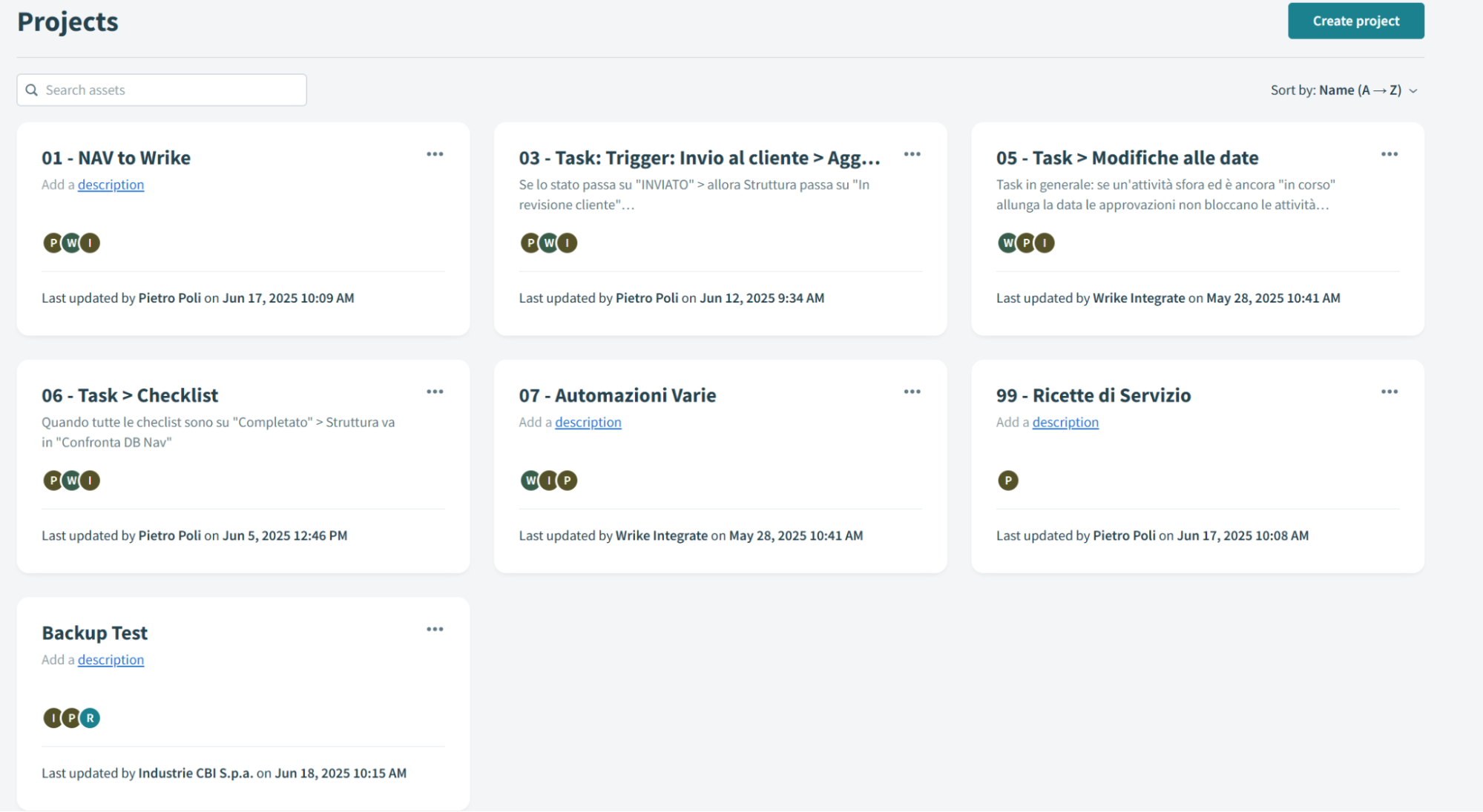Click P avatar on 03 - Task: Trigger card

(x=530, y=242)
